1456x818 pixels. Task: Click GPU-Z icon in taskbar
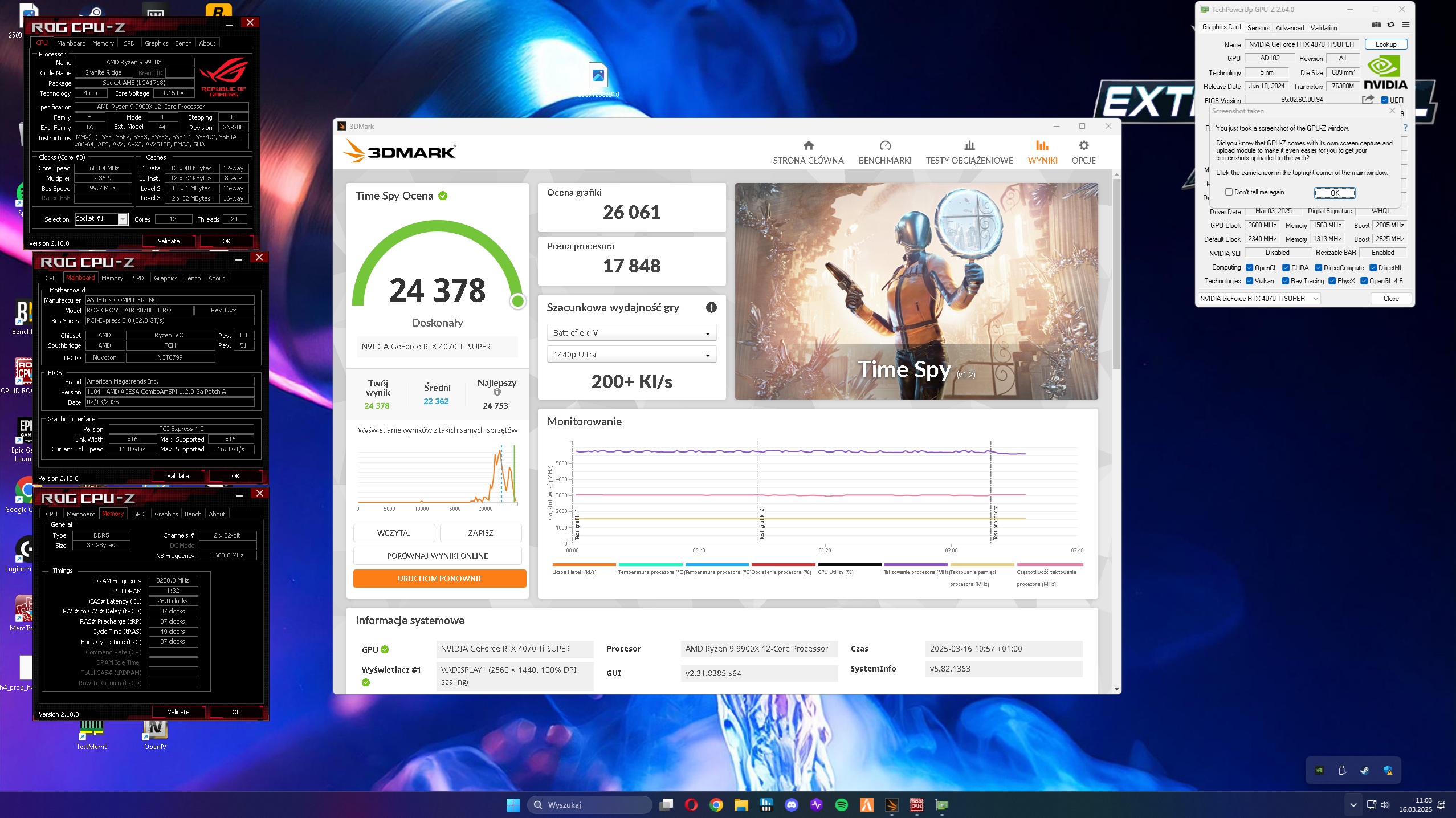pos(941,805)
